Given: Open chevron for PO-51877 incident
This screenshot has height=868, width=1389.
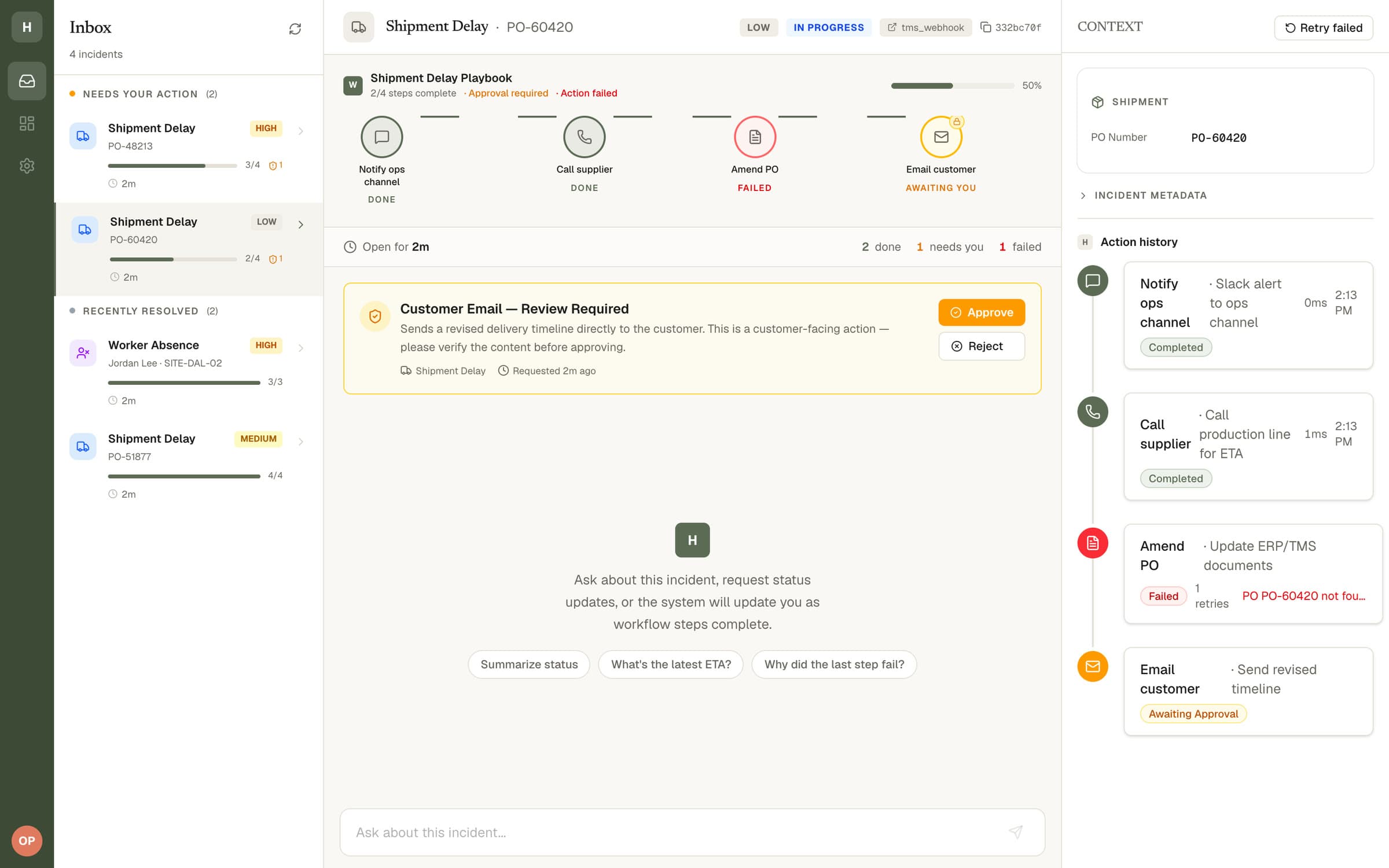Looking at the screenshot, I should (301, 442).
